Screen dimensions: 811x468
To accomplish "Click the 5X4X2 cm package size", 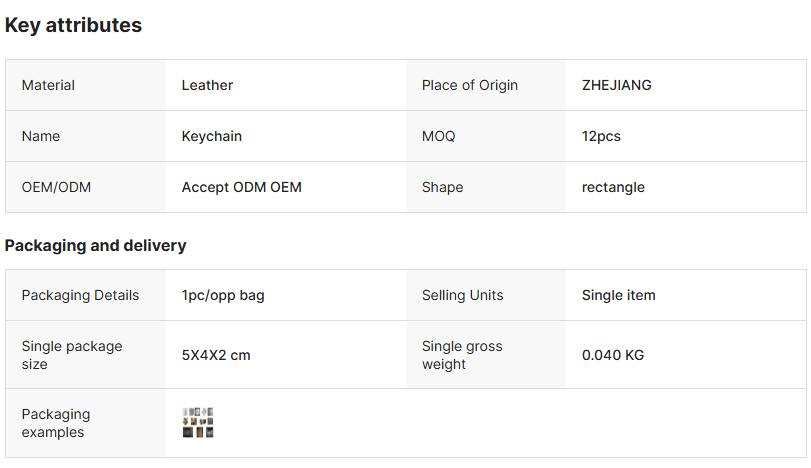I will [x=216, y=355].
